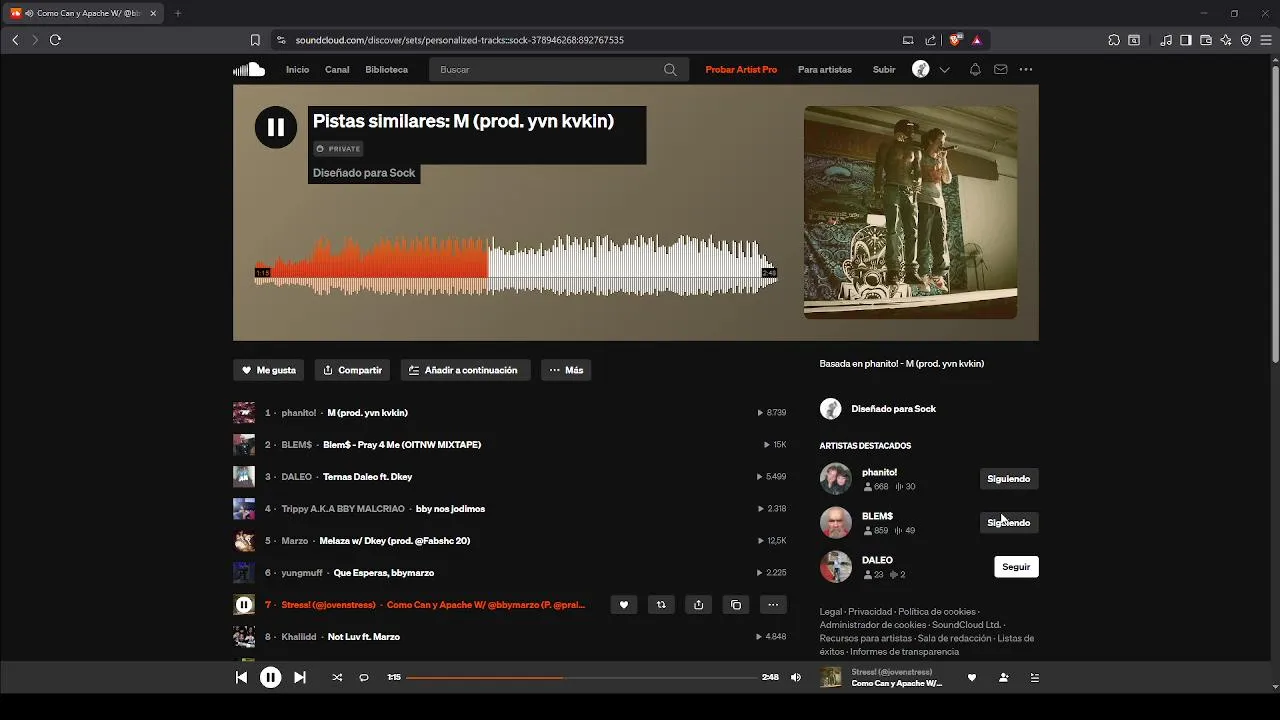
Task: Go to Inicio tab
Action: click(297, 70)
